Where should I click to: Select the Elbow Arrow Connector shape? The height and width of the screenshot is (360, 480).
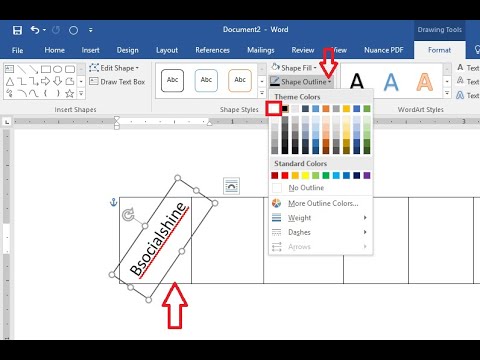(x=34, y=81)
